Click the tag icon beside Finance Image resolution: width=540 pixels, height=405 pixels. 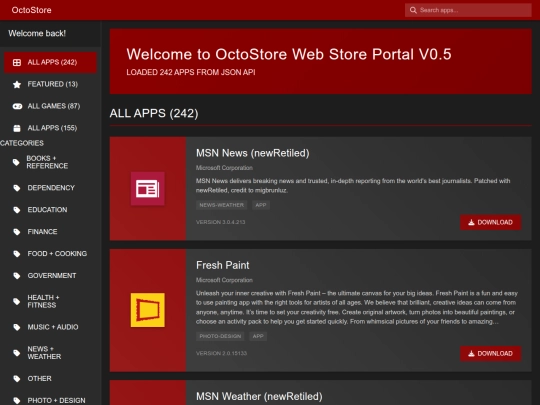point(17,232)
